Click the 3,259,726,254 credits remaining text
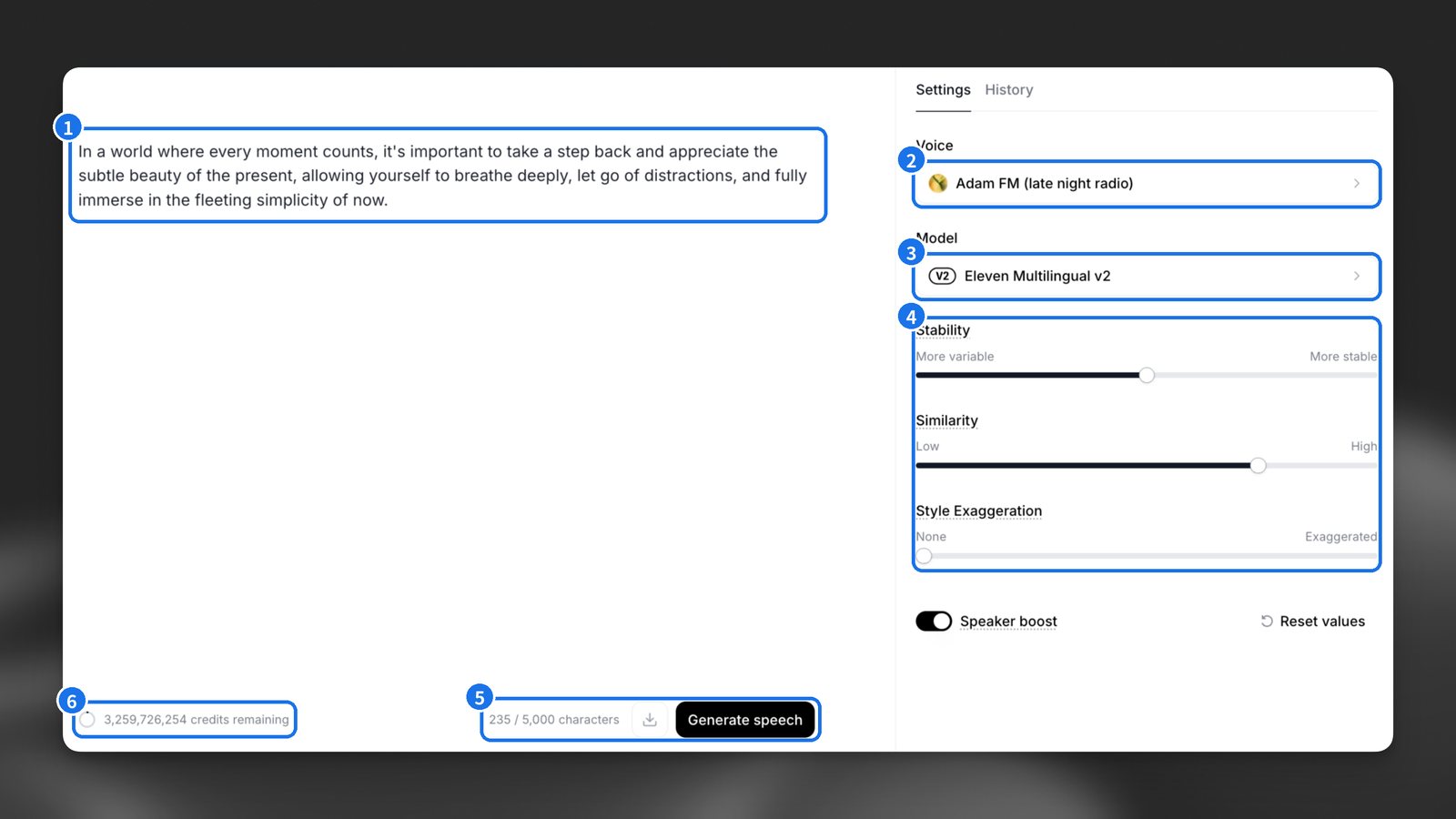 click(197, 720)
